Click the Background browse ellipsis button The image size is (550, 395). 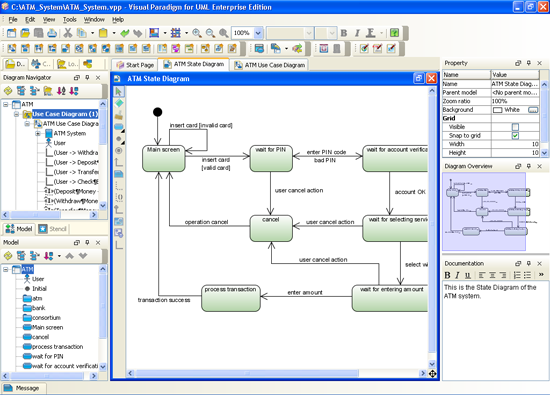pos(533,110)
